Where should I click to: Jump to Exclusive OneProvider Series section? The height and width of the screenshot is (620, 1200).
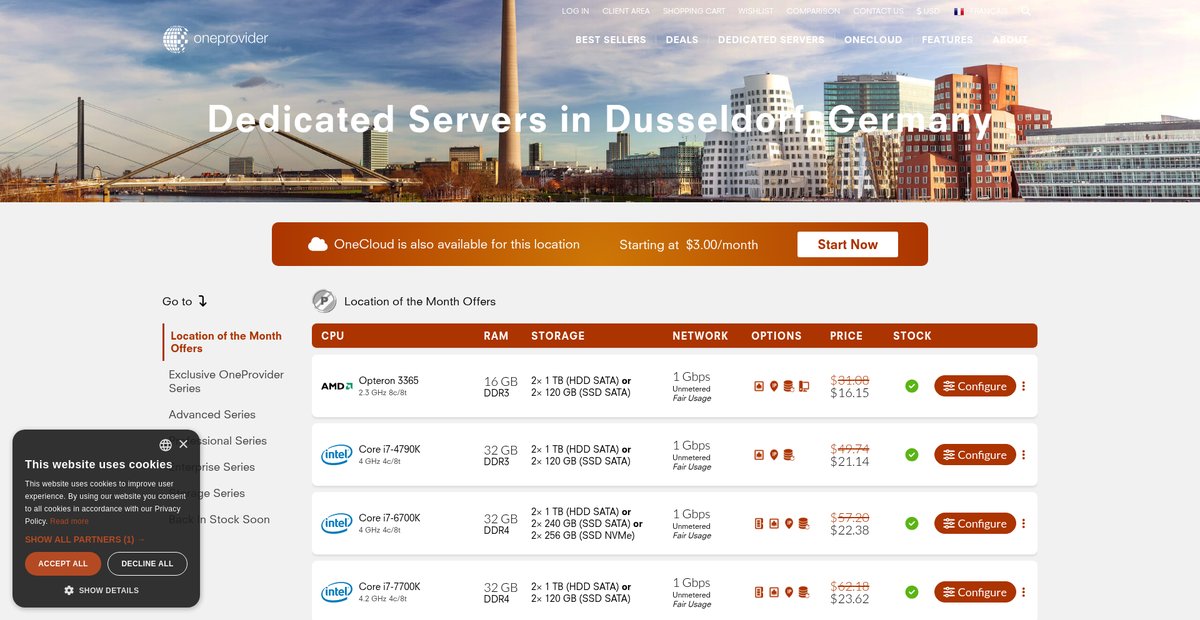(226, 381)
